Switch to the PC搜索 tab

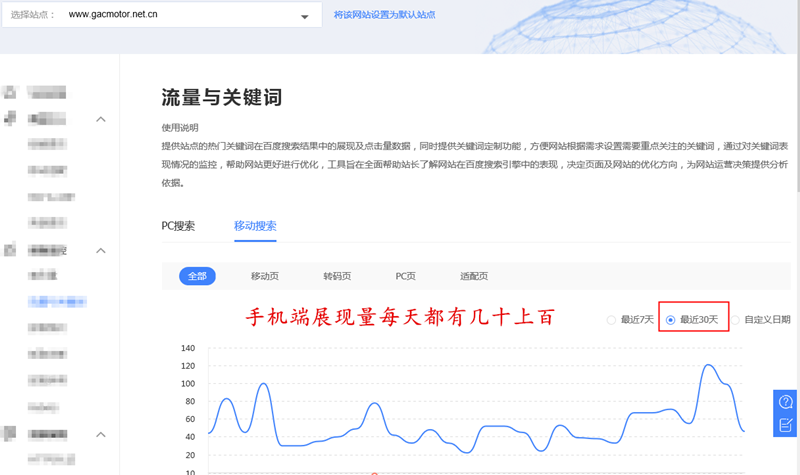(x=178, y=225)
